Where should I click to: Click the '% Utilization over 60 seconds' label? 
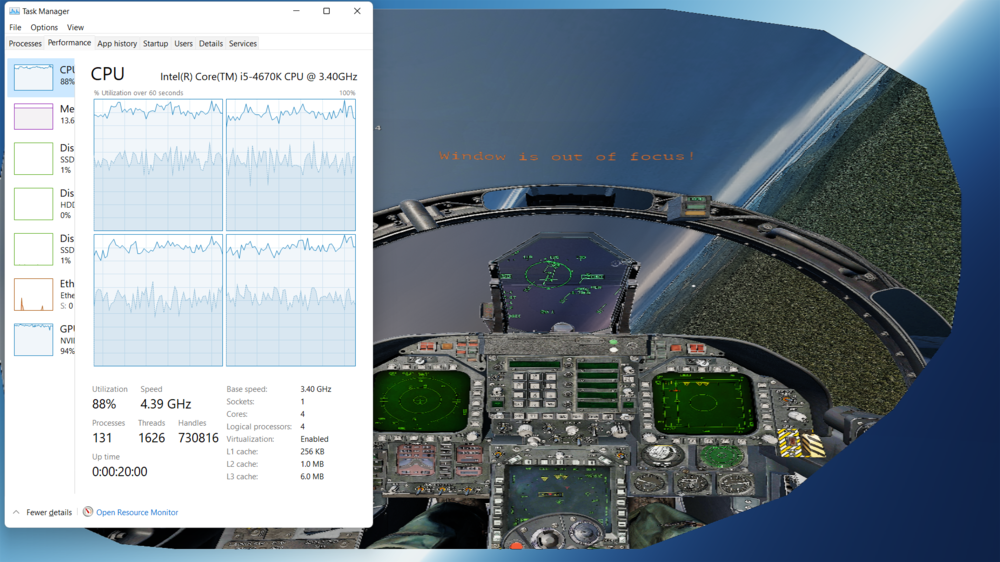point(138,92)
